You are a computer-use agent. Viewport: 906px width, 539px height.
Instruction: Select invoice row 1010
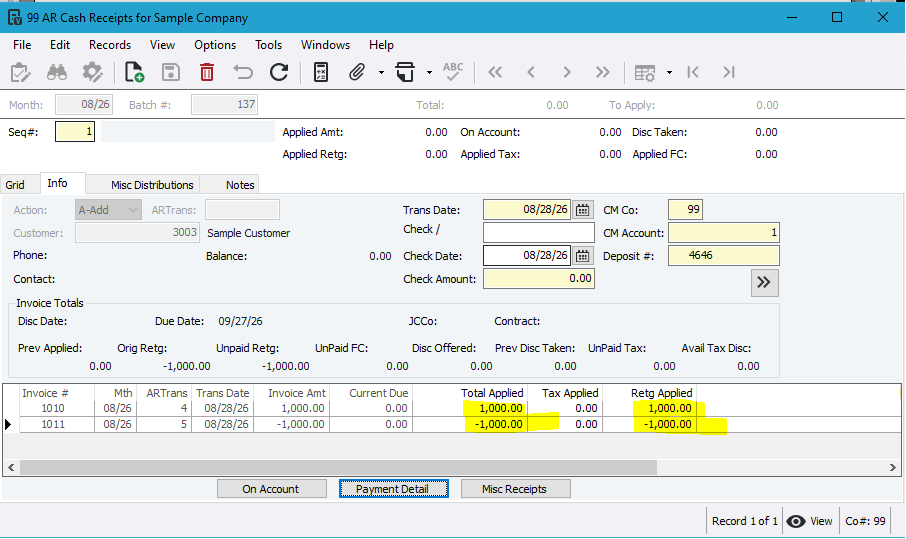(x=451, y=408)
